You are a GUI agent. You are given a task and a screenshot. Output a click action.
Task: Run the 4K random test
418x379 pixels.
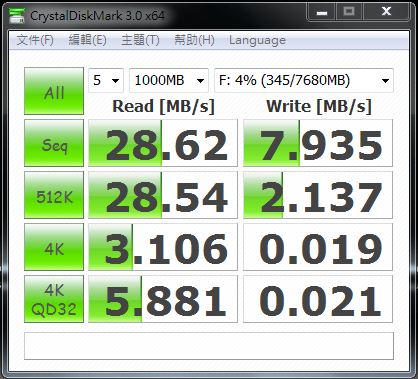pyautogui.click(x=54, y=247)
